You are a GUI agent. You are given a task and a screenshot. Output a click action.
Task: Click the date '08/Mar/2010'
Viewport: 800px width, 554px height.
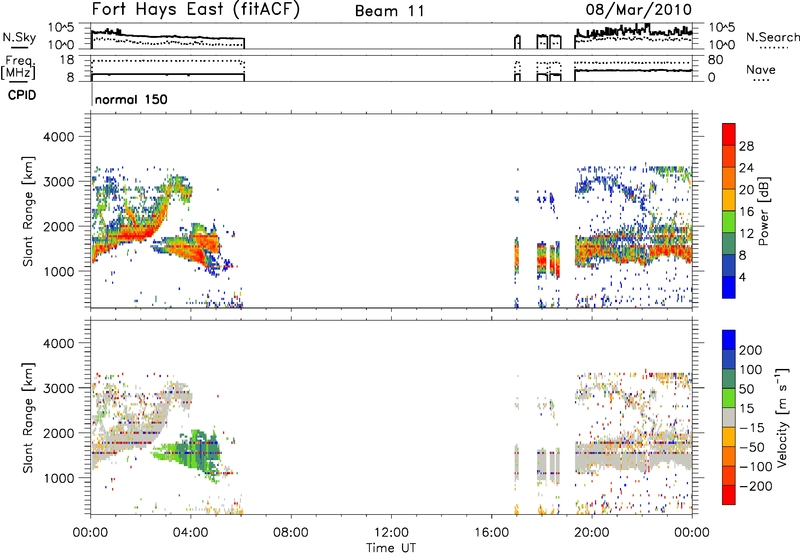pos(639,9)
